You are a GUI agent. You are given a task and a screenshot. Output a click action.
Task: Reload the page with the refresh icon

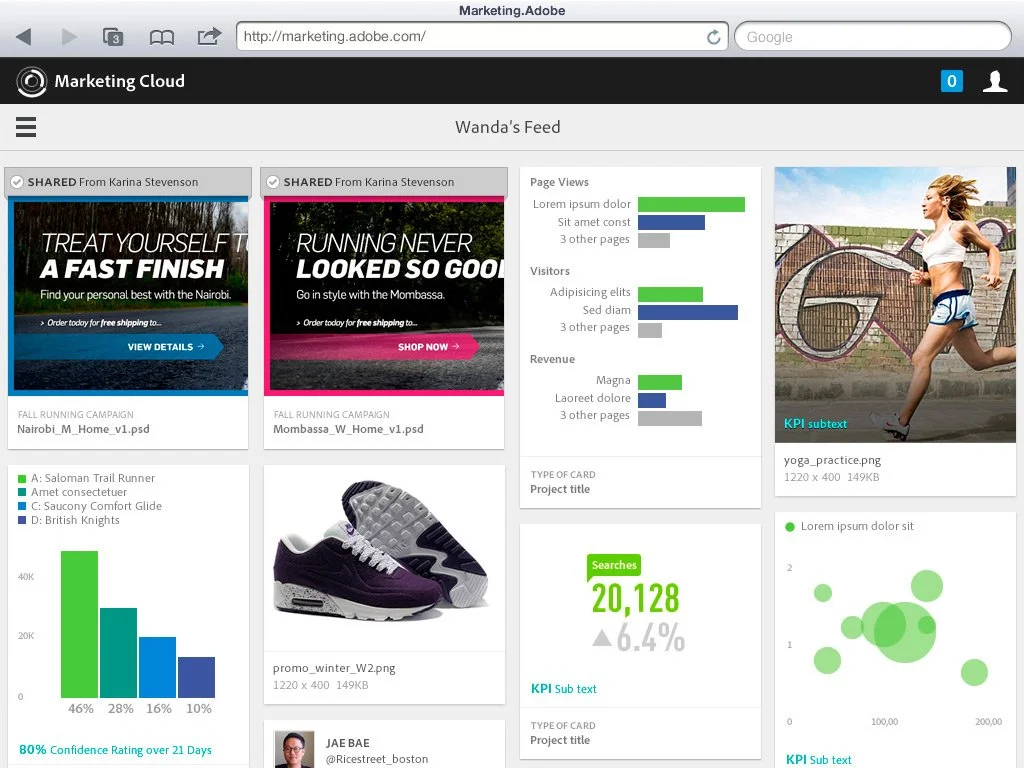pyautogui.click(x=714, y=37)
